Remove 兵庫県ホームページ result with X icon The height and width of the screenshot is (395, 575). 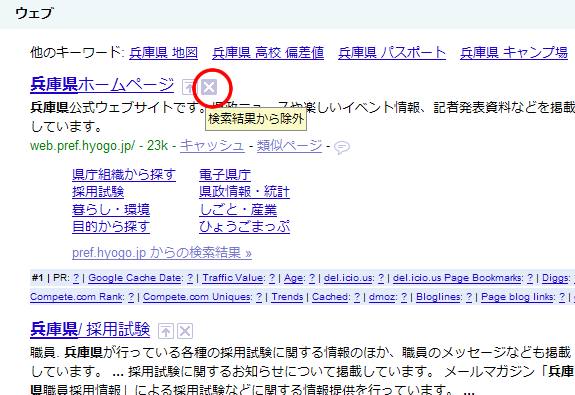[x=209, y=87]
